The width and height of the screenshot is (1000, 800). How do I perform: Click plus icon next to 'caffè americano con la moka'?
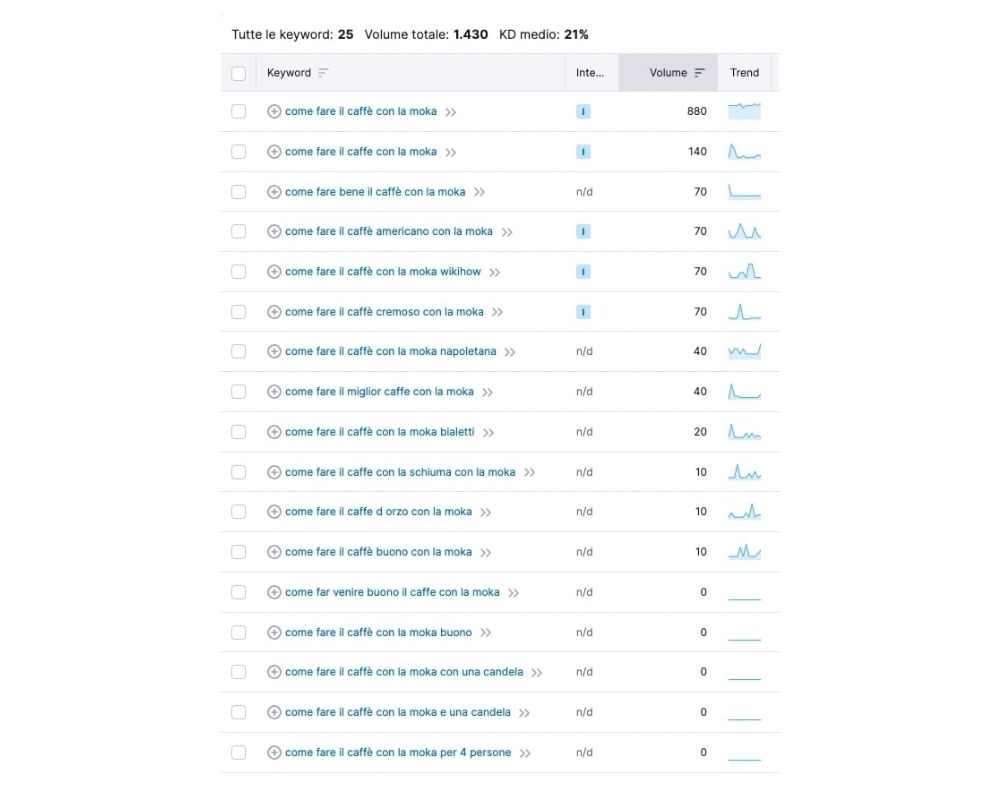pyautogui.click(x=274, y=232)
